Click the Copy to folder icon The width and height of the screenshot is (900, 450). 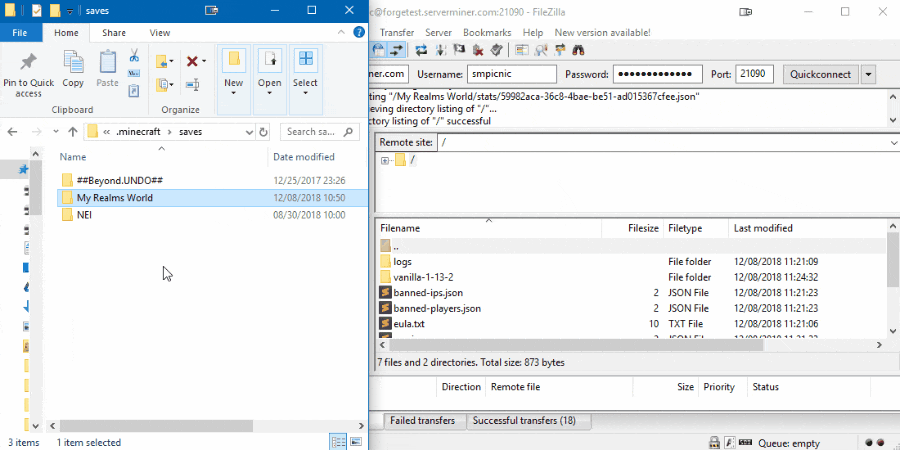click(x=162, y=85)
